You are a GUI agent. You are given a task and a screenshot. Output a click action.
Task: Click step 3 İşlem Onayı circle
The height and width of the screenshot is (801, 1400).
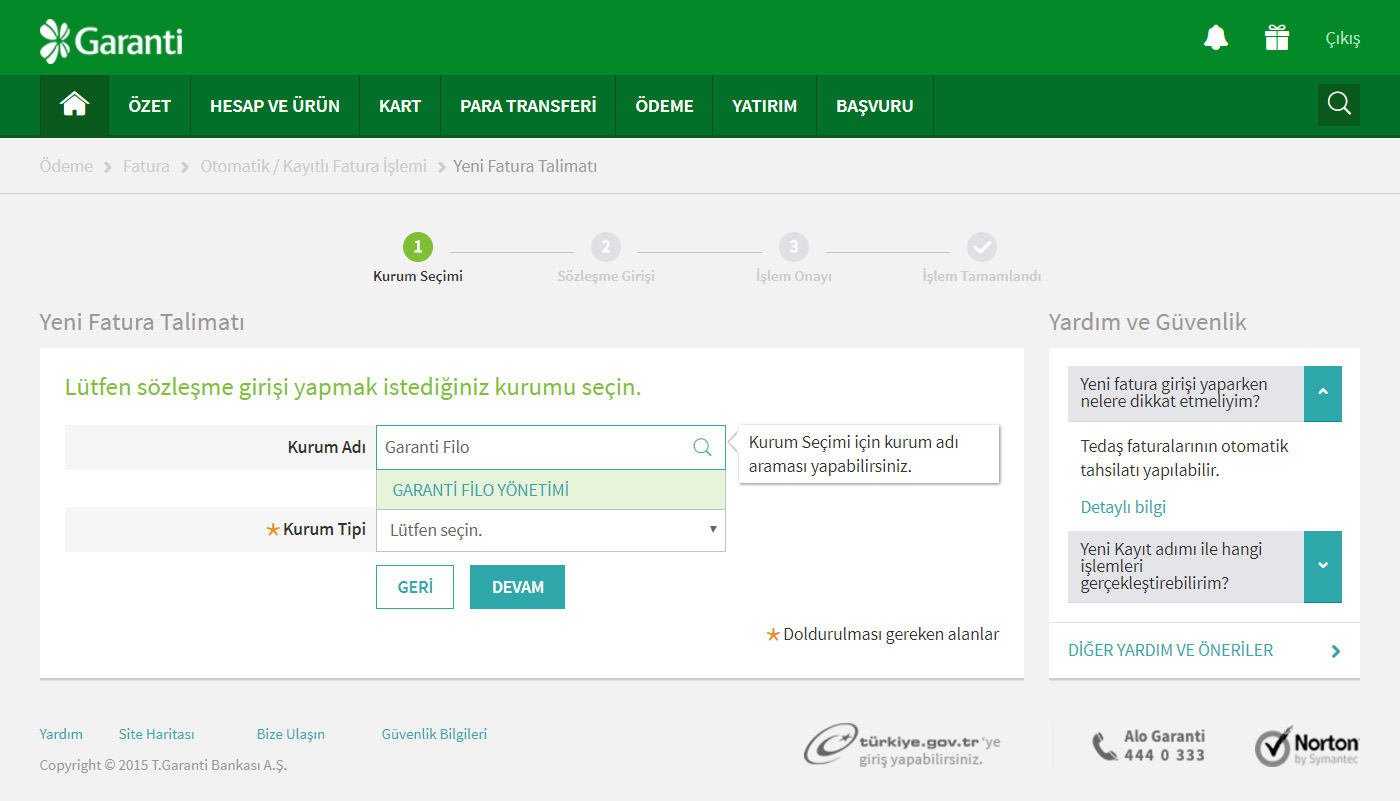pyautogui.click(x=794, y=246)
